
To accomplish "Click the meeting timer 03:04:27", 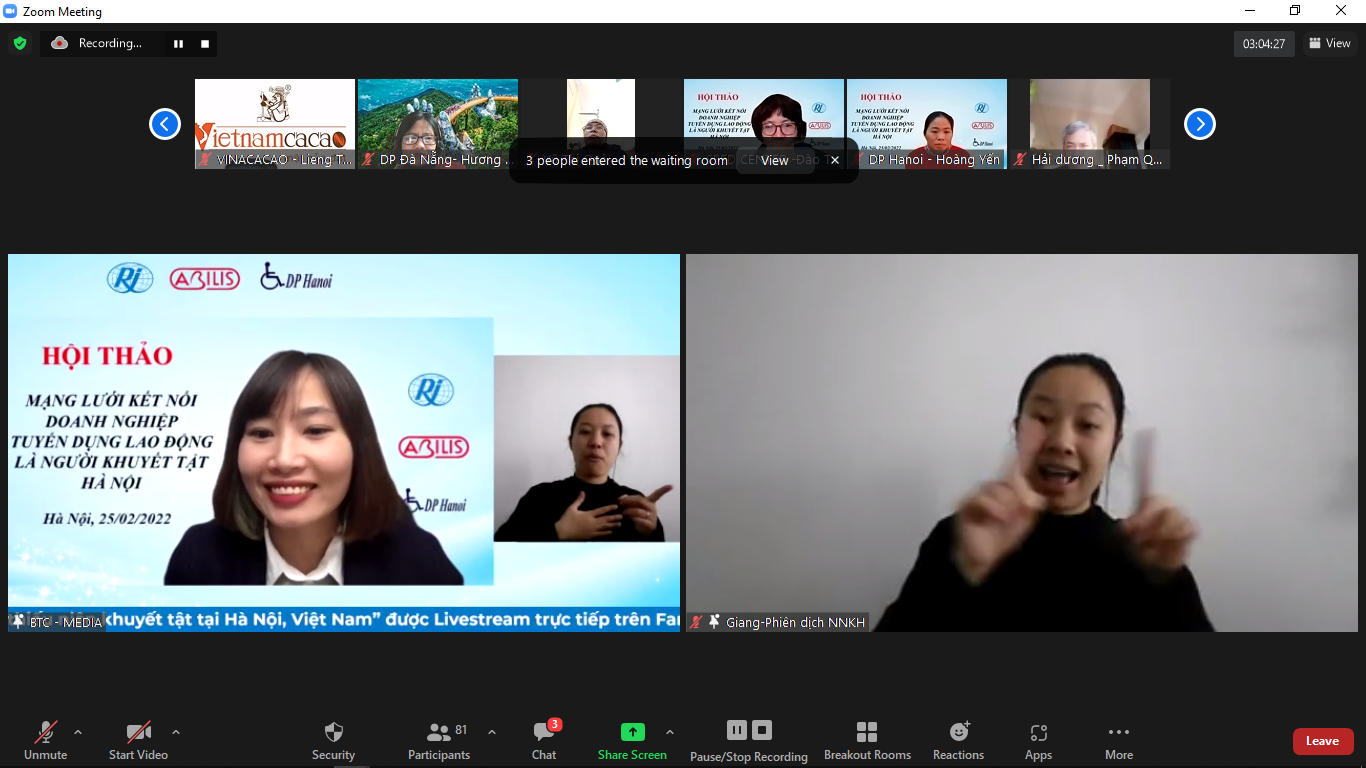I will (1264, 44).
